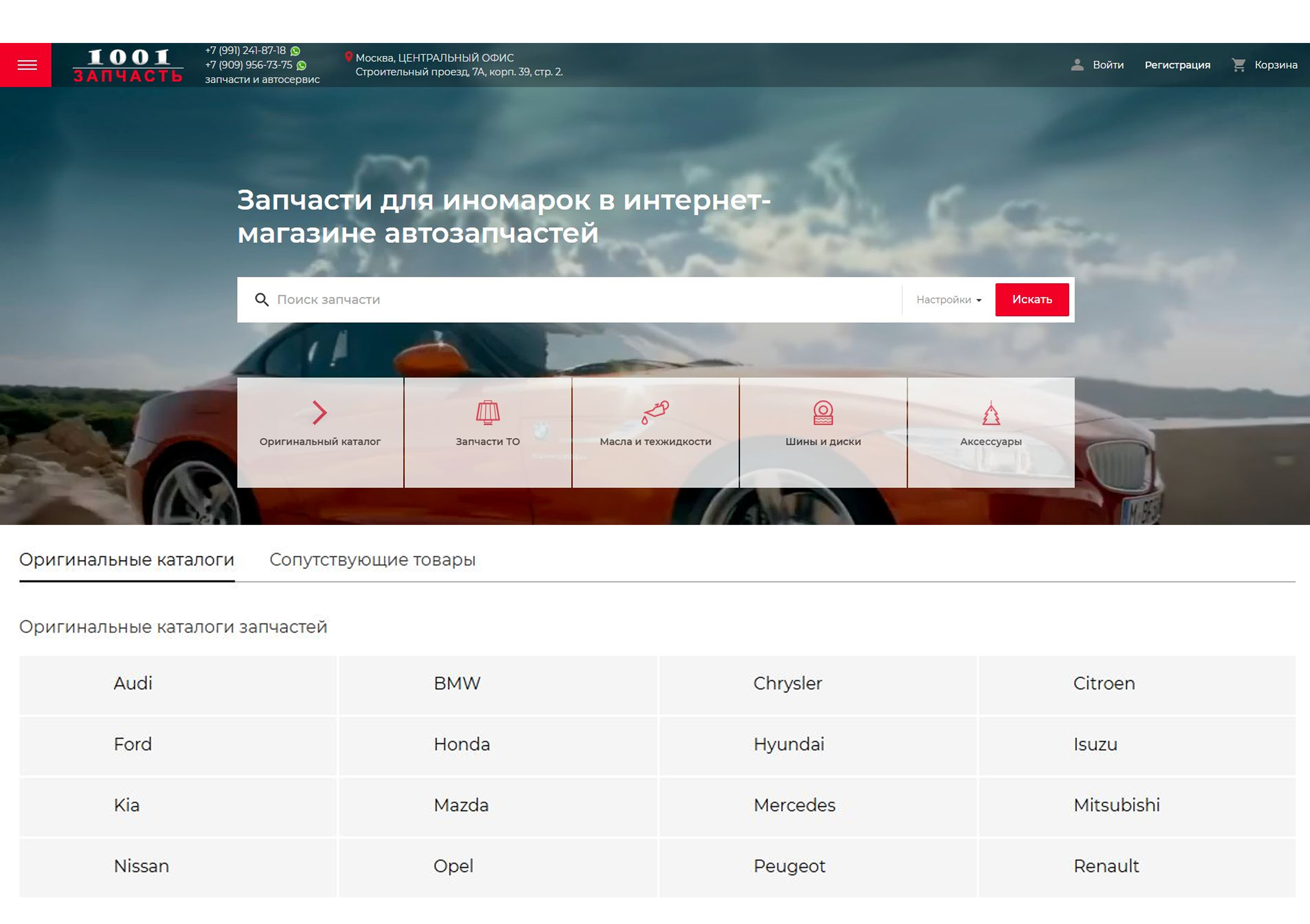
Task: Open Корзина link
Action: tap(1276, 65)
